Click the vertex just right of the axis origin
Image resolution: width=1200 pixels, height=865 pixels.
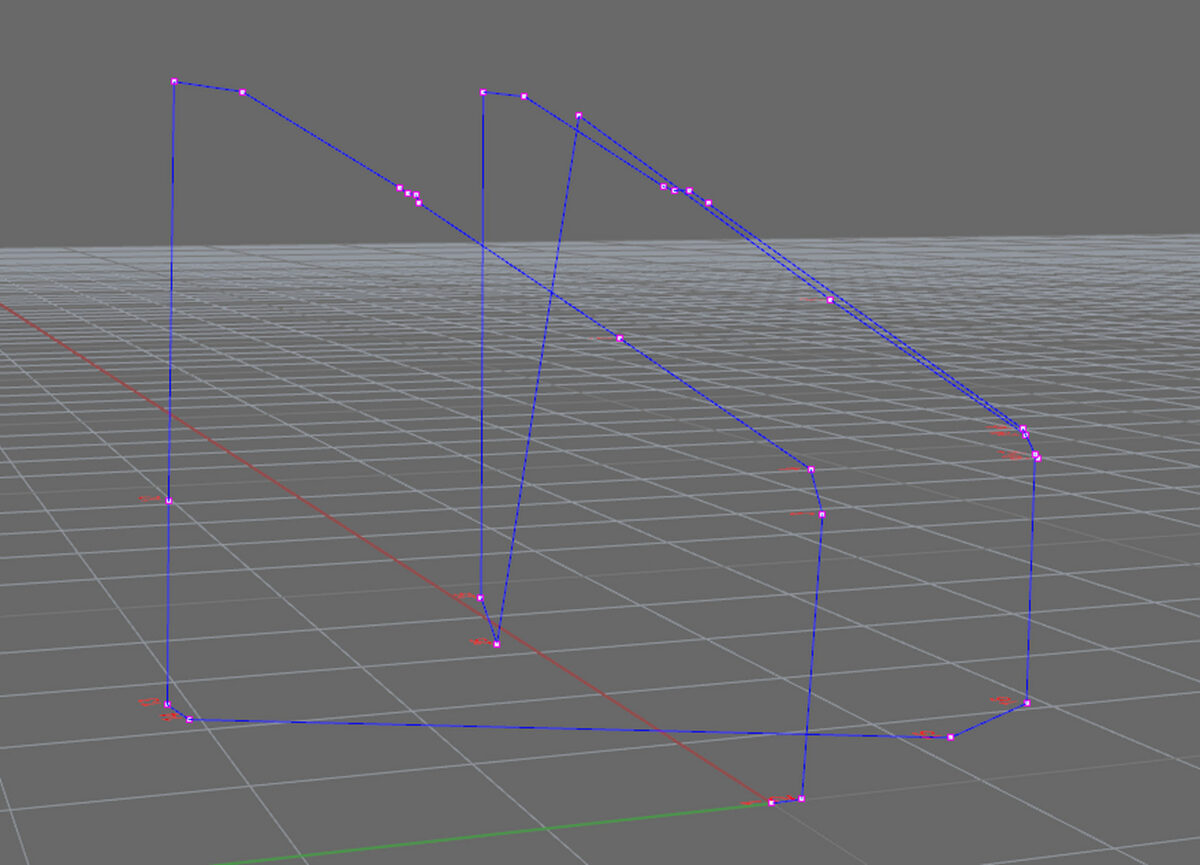[801, 799]
